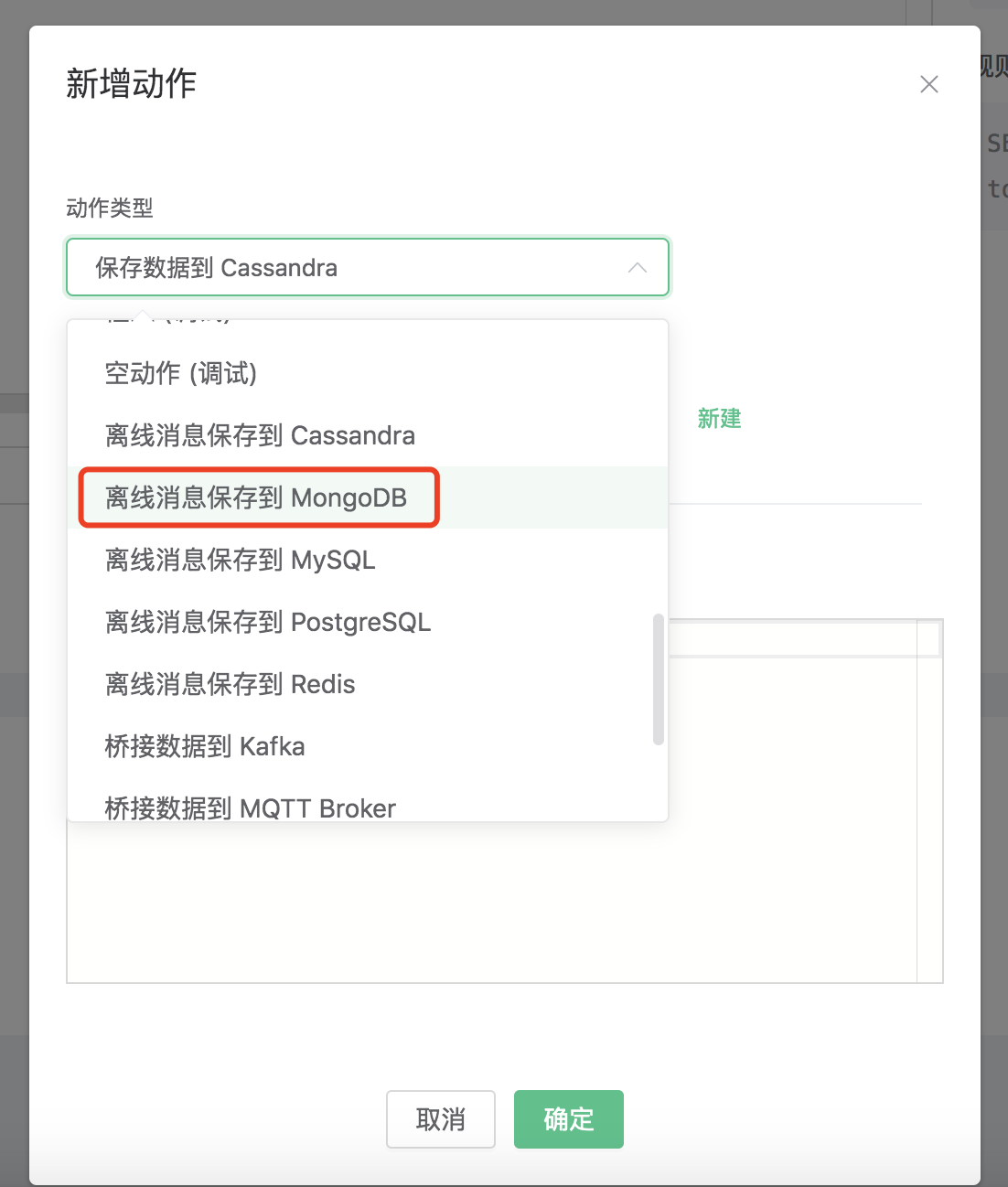This screenshot has width=1008, height=1187.
Task: Close the 新增动作 dialog with the X icon
Action: click(928, 84)
